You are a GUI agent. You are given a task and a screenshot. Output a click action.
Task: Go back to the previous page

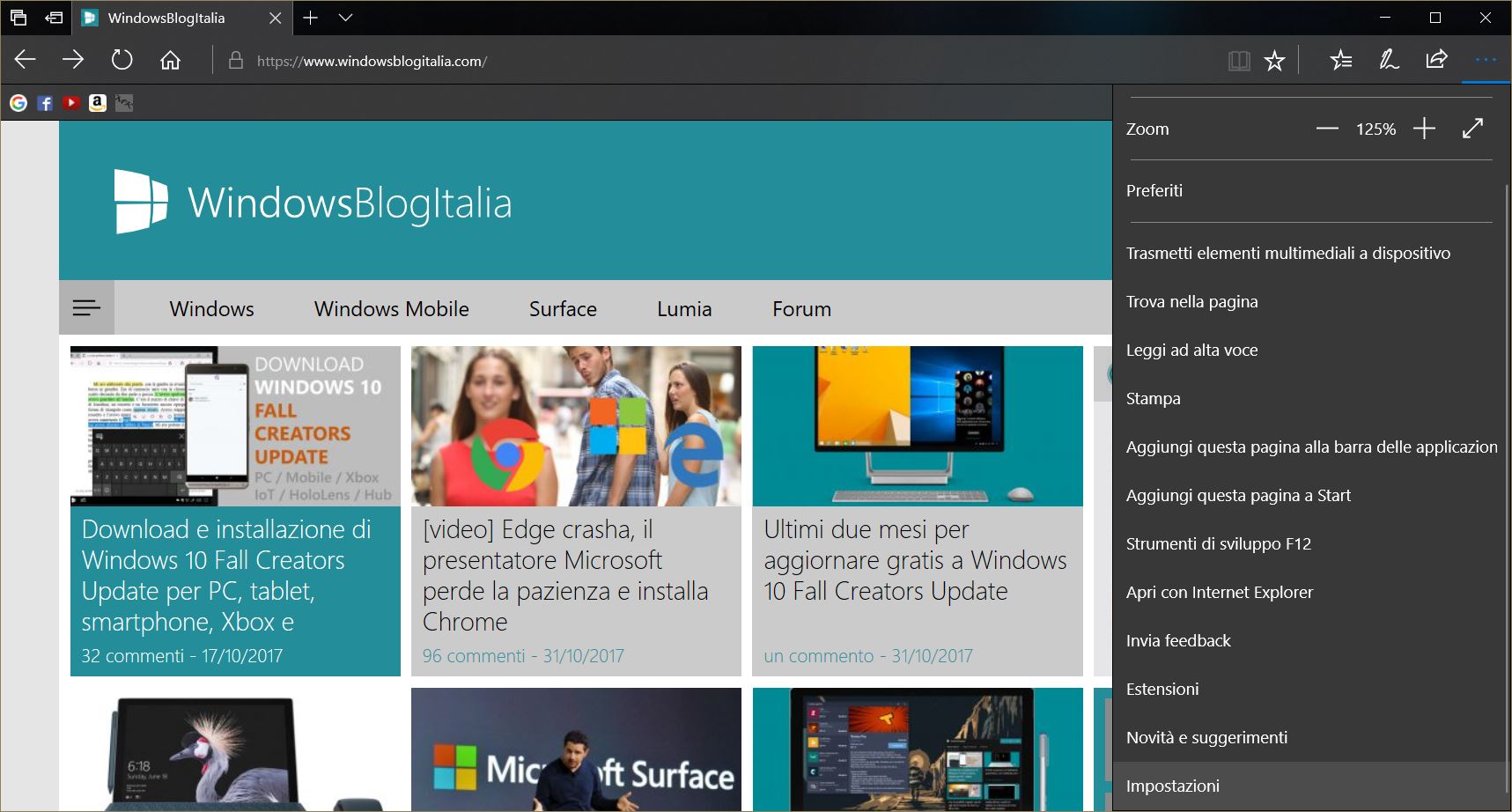pyautogui.click(x=26, y=60)
